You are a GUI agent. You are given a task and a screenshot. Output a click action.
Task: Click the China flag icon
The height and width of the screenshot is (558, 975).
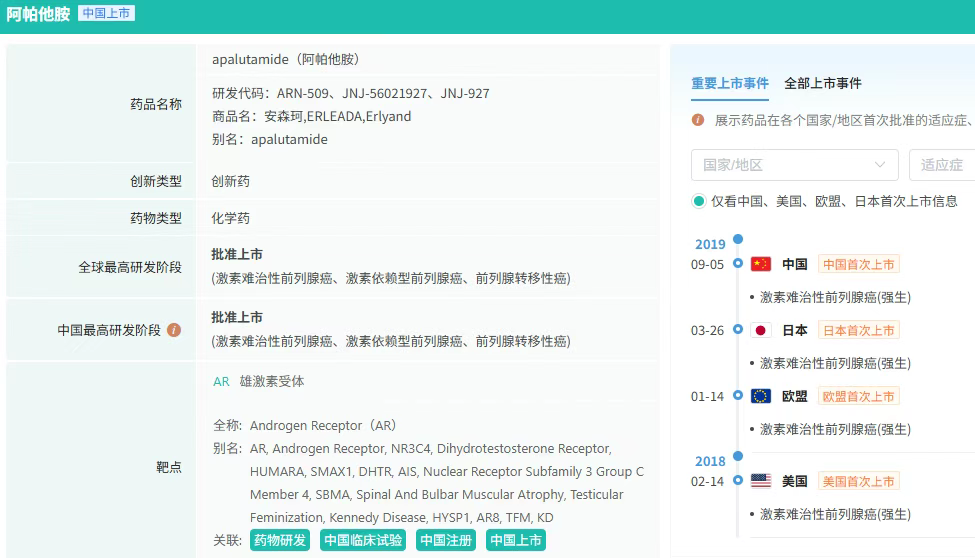pyautogui.click(x=761, y=264)
